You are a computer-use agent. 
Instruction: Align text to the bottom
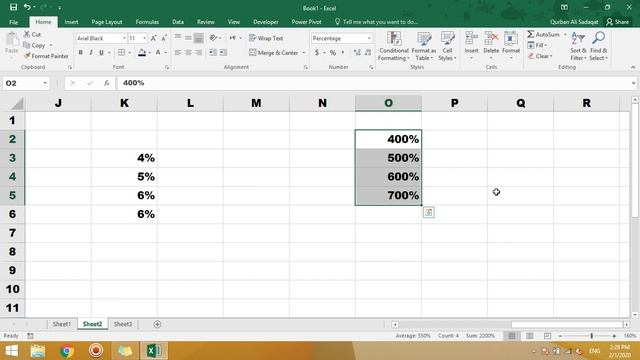[198, 38]
